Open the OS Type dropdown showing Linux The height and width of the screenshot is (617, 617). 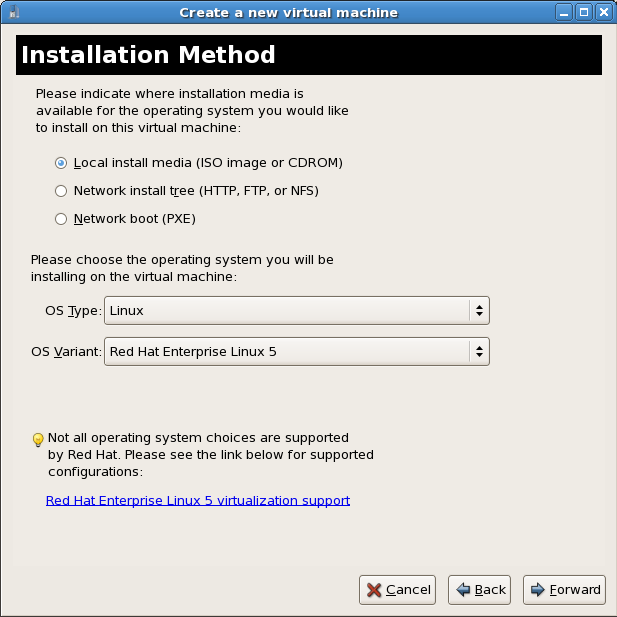click(x=297, y=311)
